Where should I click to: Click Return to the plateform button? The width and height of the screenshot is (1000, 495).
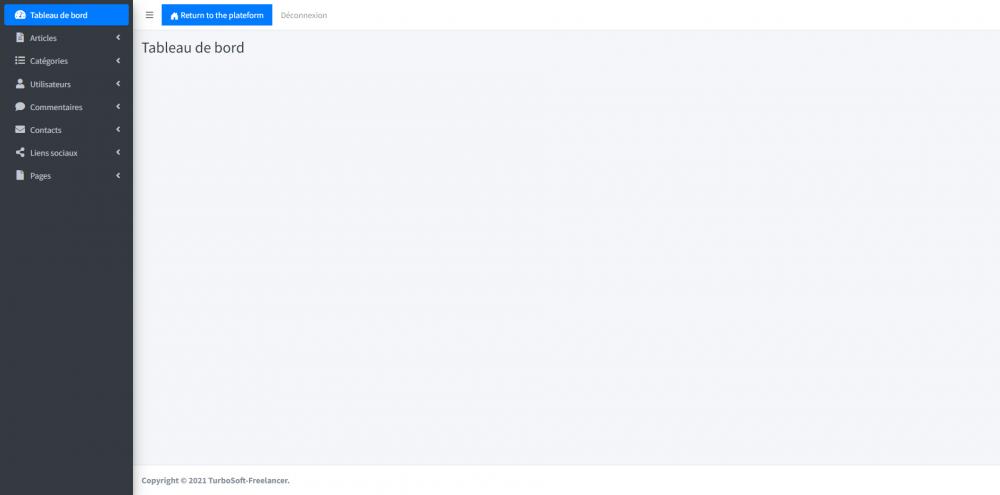click(x=217, y=15)
